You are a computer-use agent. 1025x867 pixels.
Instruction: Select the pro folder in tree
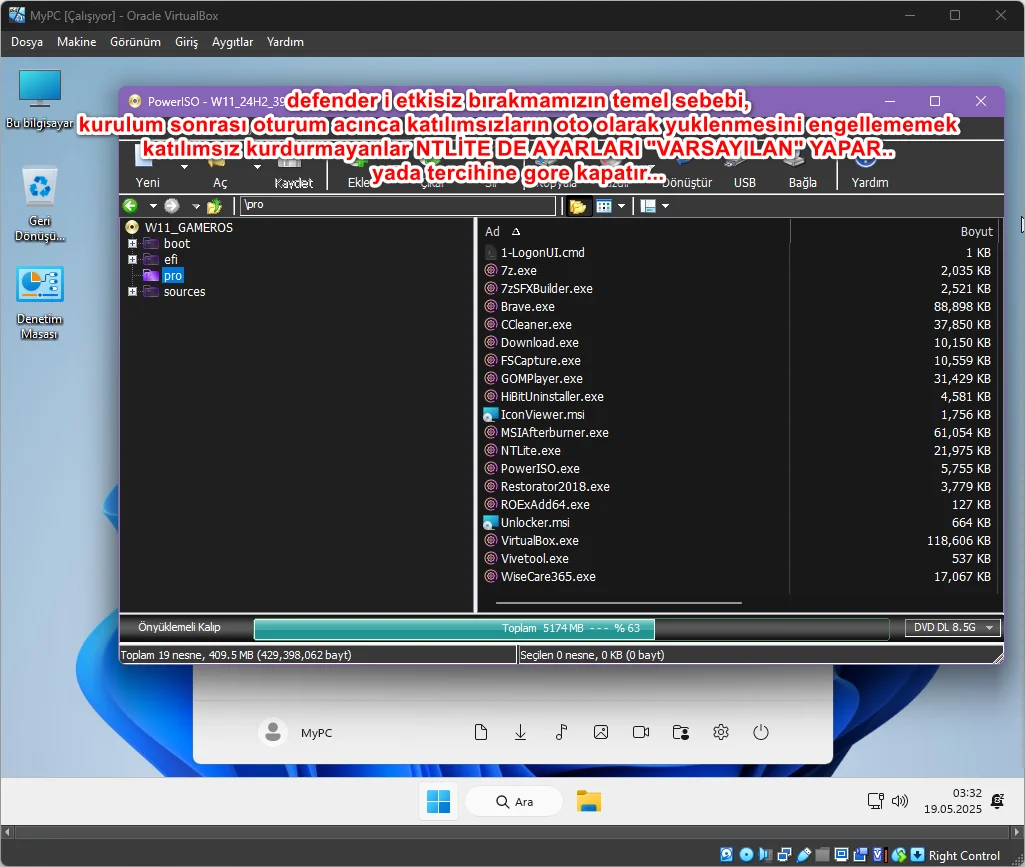(173, 276)
